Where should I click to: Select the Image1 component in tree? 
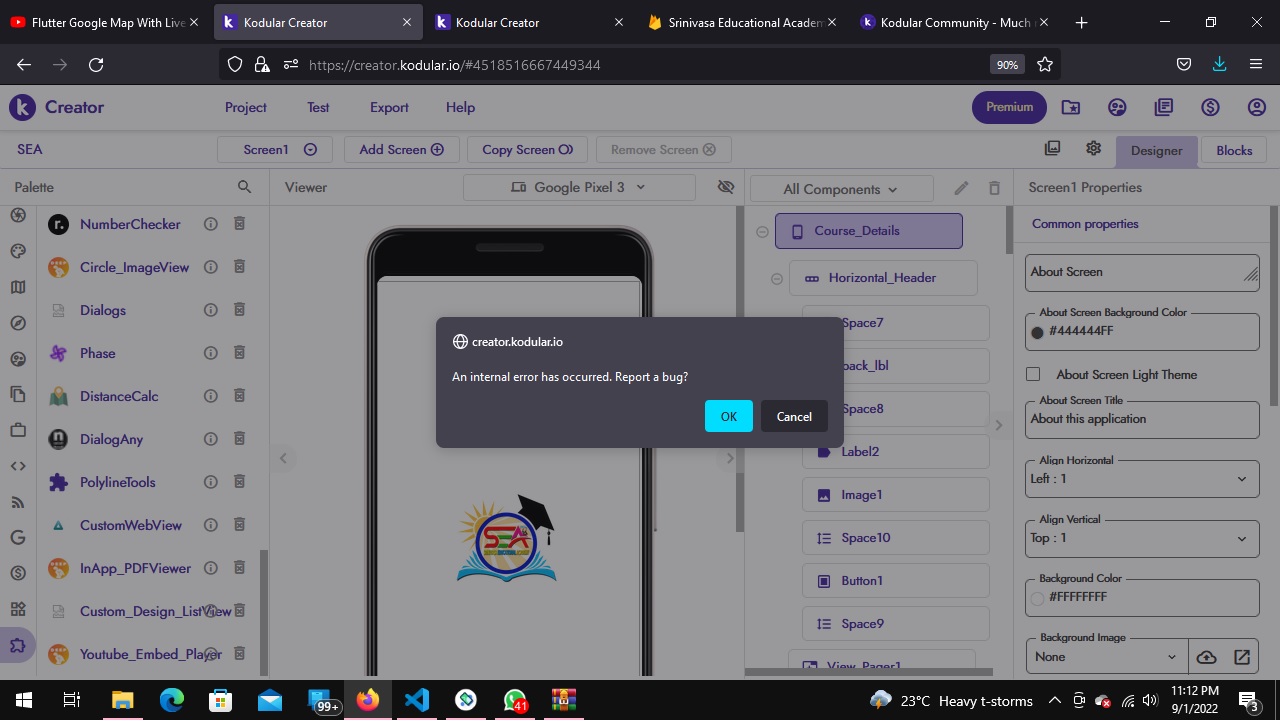[895, 495]
